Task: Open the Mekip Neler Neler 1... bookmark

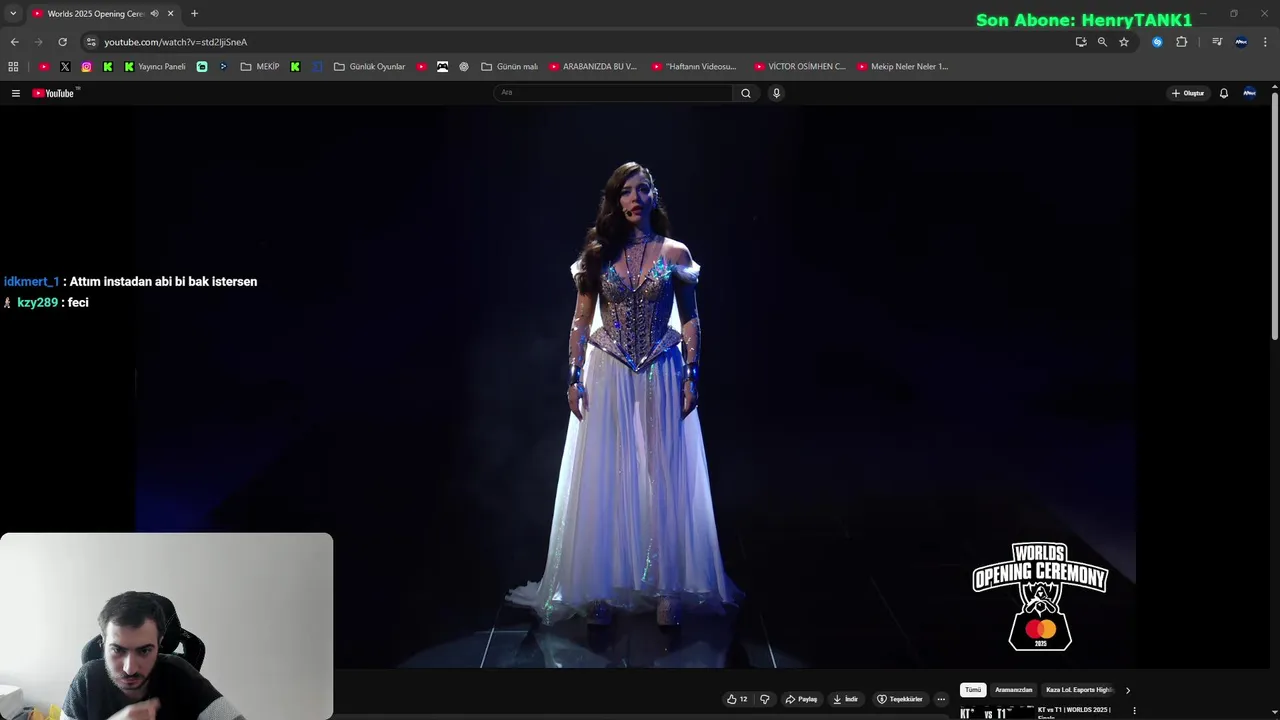Action: pyautogui.click(x=903, y=67)
